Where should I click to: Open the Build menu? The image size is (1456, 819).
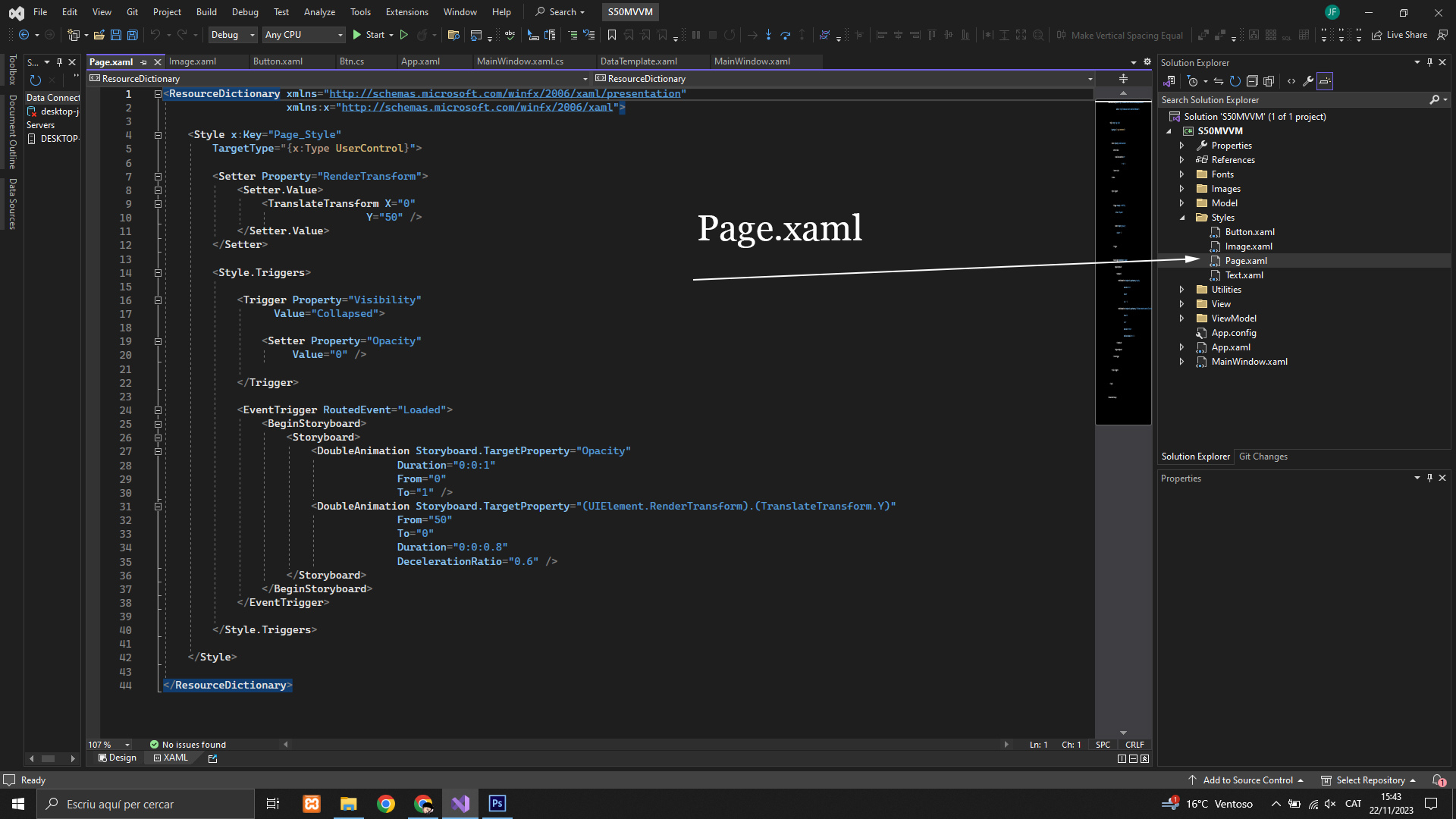click(x=206, y=12)
